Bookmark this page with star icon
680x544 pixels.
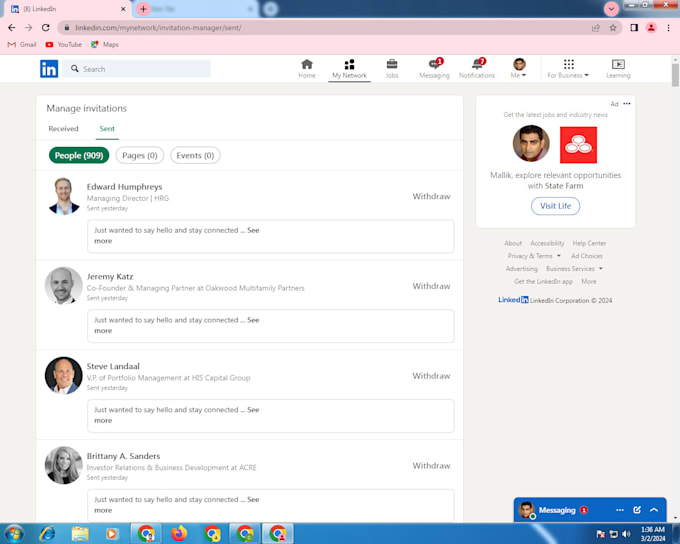(x=613, y=28)
